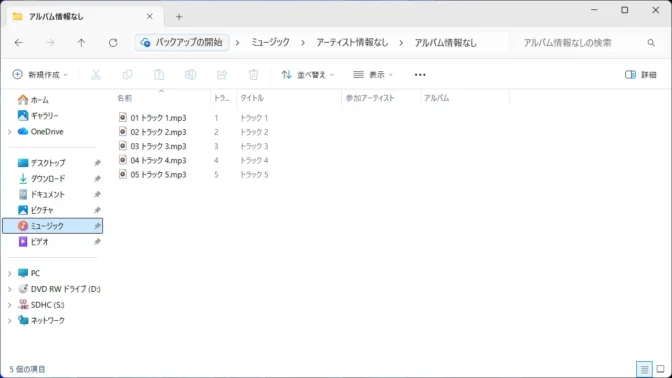Select the 05 トラック 5.mp3 file icon
The height and width of the screenshot is (378, 672).
(x=123, y=174)
